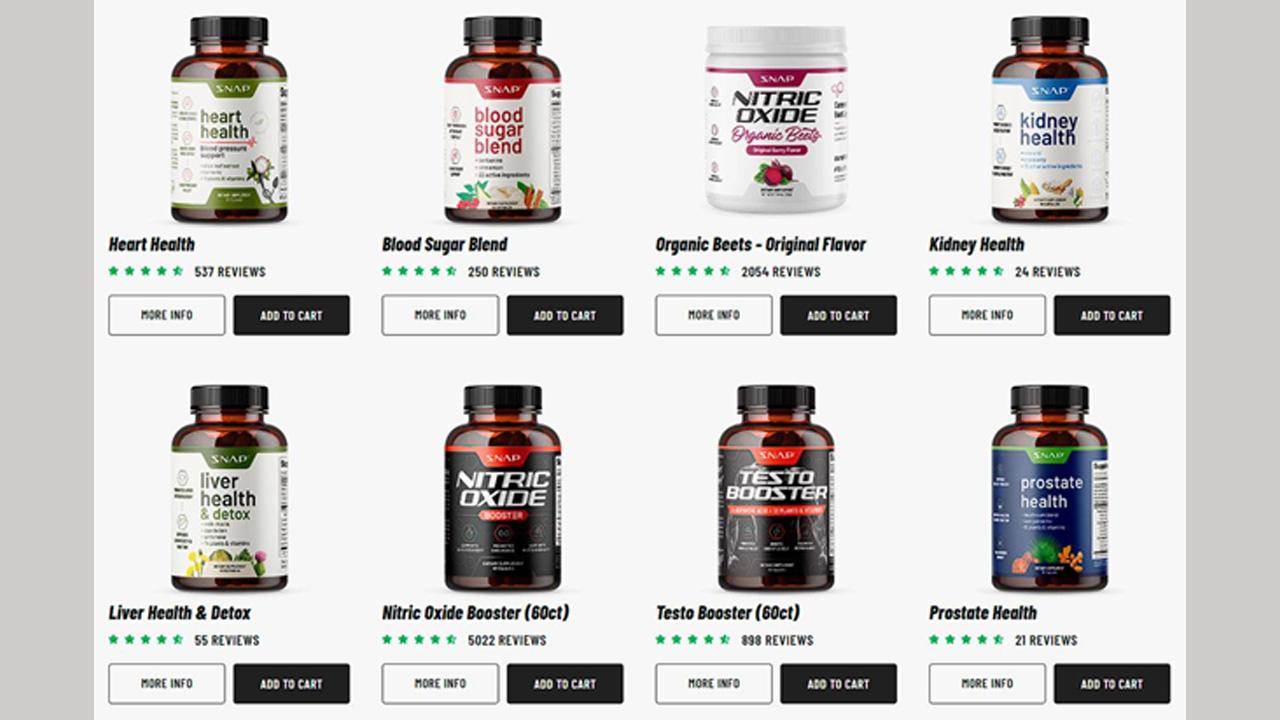
Task: Open the Organic Beets - Original Flavor title
Action: point(760,244)
